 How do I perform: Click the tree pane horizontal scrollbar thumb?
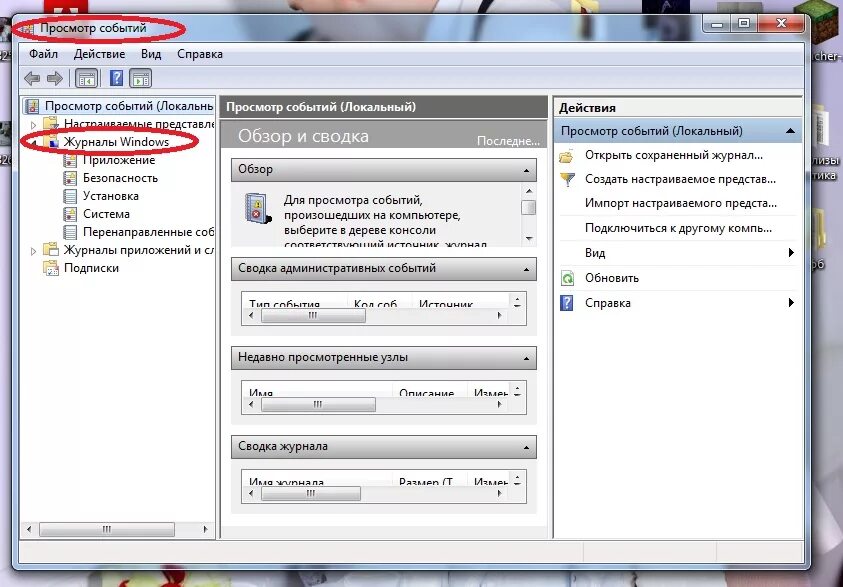pos(107,529)
